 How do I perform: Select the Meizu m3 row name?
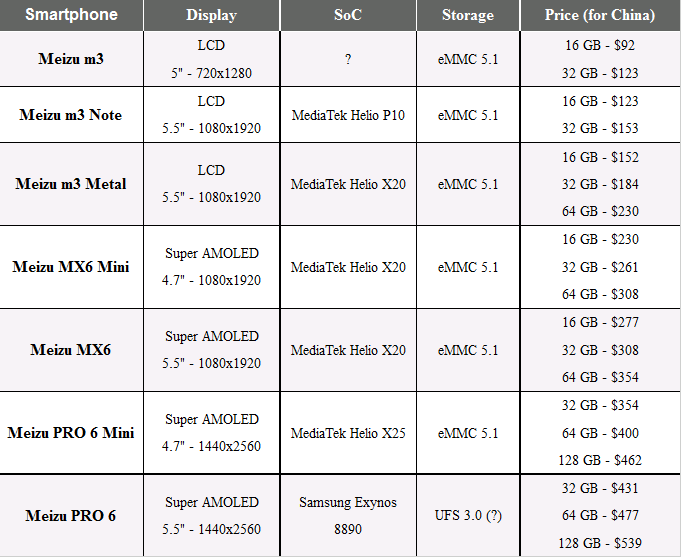pos(71,59)
